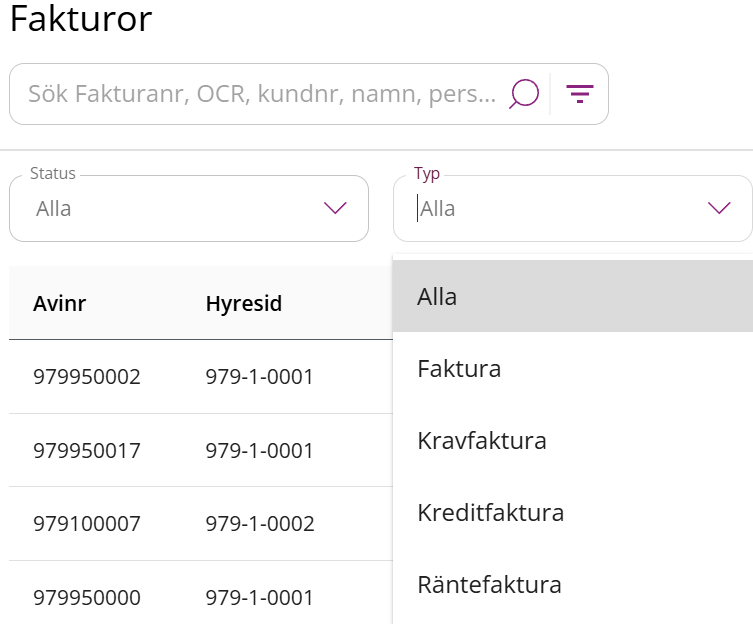Open invoice number 979950017
Viewport: 753px width, 624px height.
click(87, 451)
